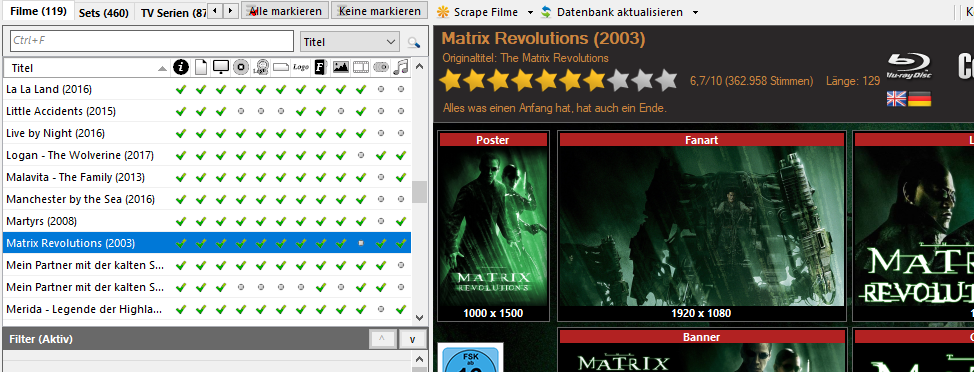Open the Datenbank aktualisieren dropdown arrow

[x=695, y=12]
